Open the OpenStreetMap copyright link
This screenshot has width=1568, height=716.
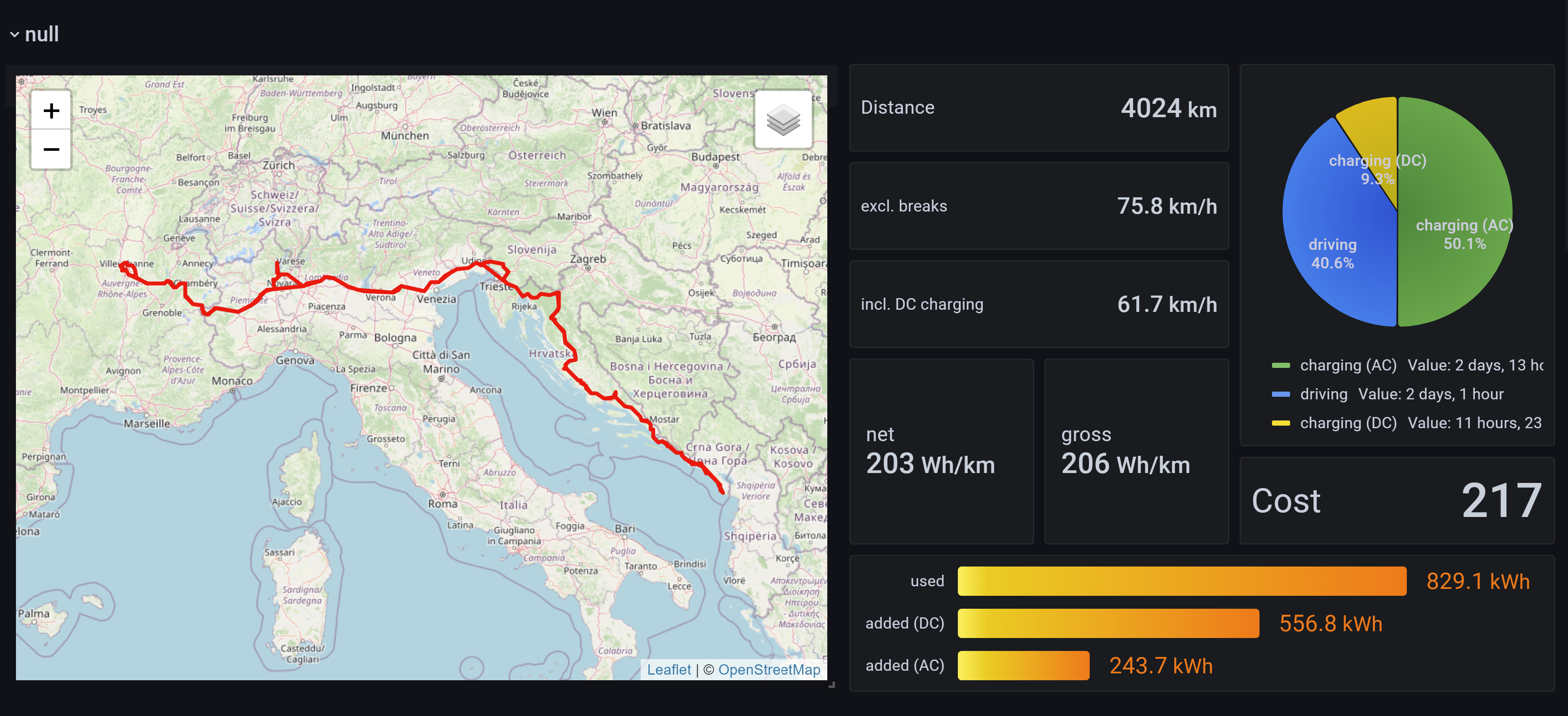[769, 669]
